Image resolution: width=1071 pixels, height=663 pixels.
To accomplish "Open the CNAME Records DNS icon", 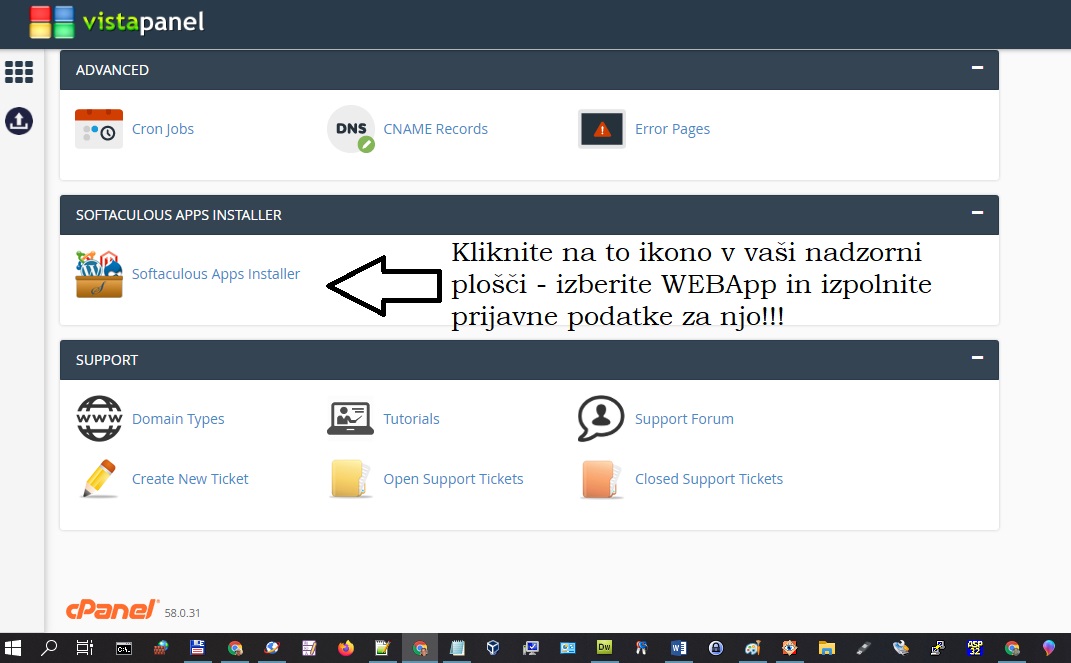I will [x=351, y=129].
